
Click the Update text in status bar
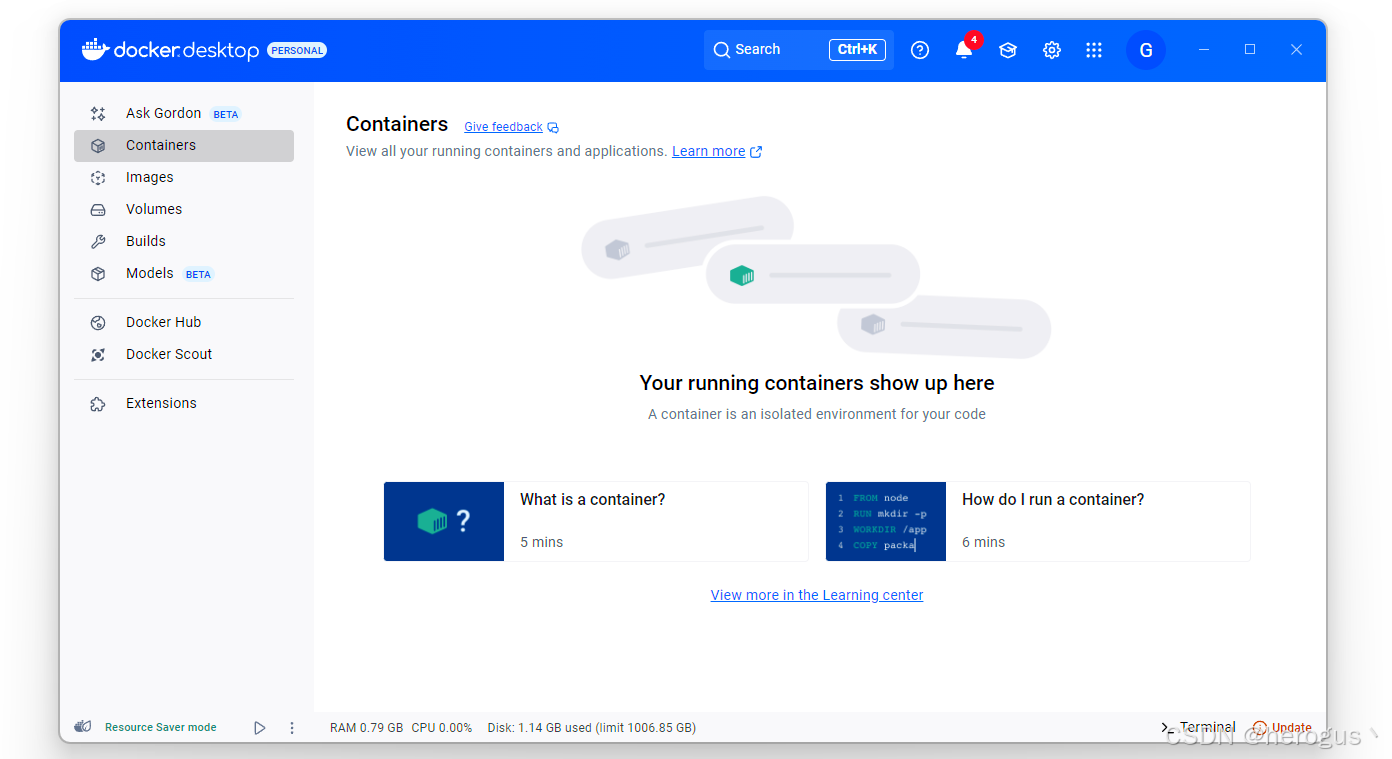1291,728
